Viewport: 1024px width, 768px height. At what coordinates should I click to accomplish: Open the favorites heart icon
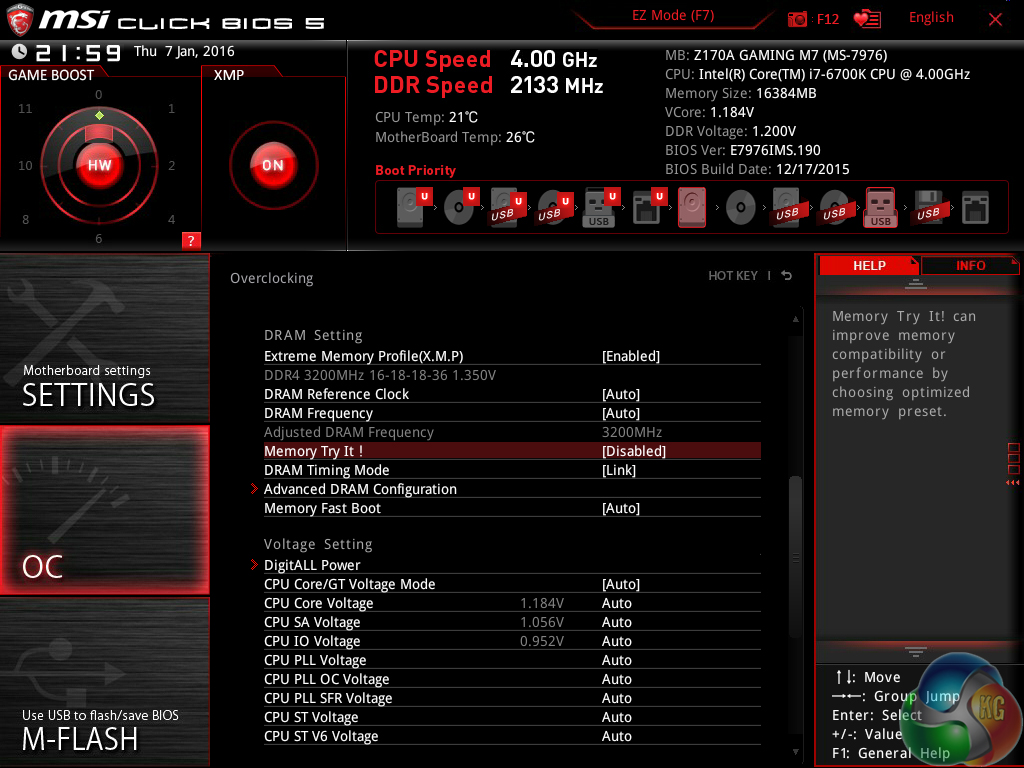pyautogui.click(x=866, y=19)
